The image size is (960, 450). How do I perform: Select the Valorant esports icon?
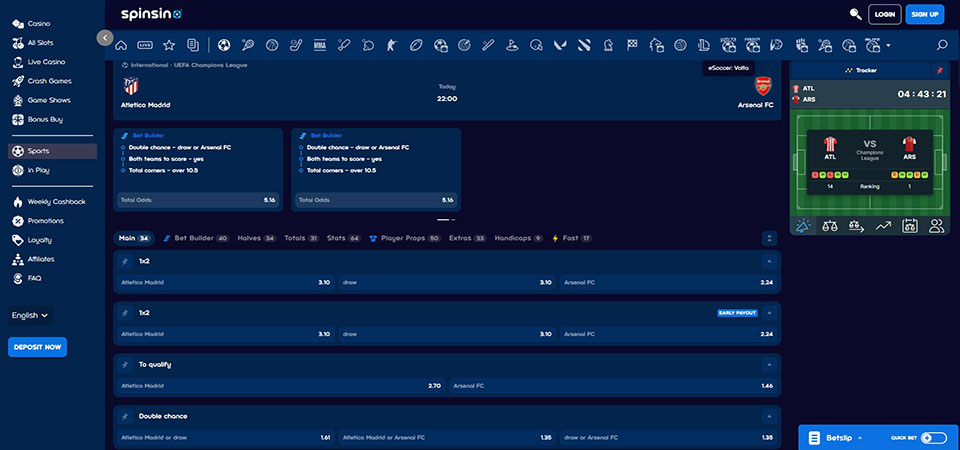point(560,45)
